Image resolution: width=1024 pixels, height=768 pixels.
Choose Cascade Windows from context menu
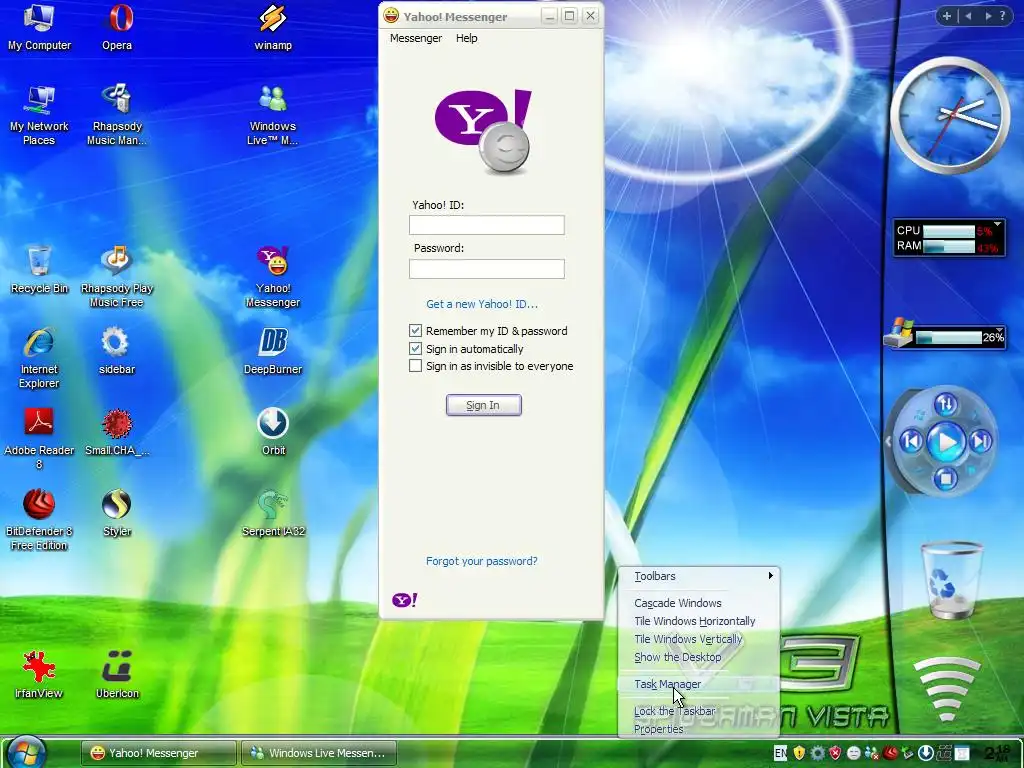point(698,603)
